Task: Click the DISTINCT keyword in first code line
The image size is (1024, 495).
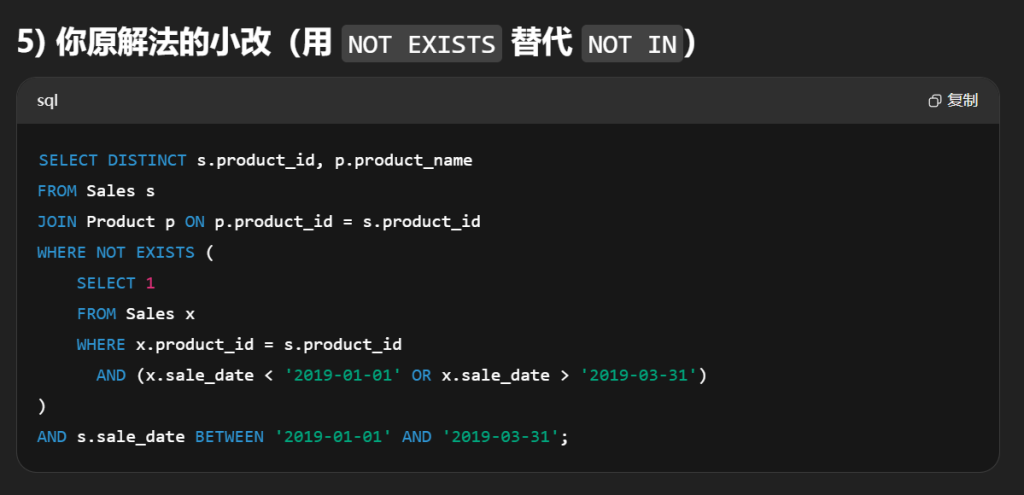Action: (x=147, y=160)
